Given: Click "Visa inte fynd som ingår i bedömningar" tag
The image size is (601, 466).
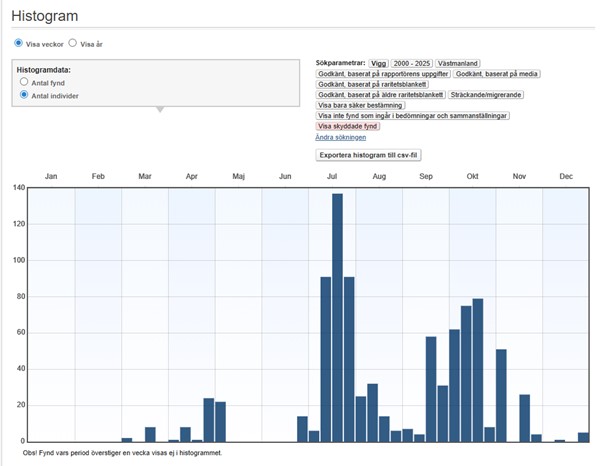Looking at the screenshot, I should pos(412,116).
